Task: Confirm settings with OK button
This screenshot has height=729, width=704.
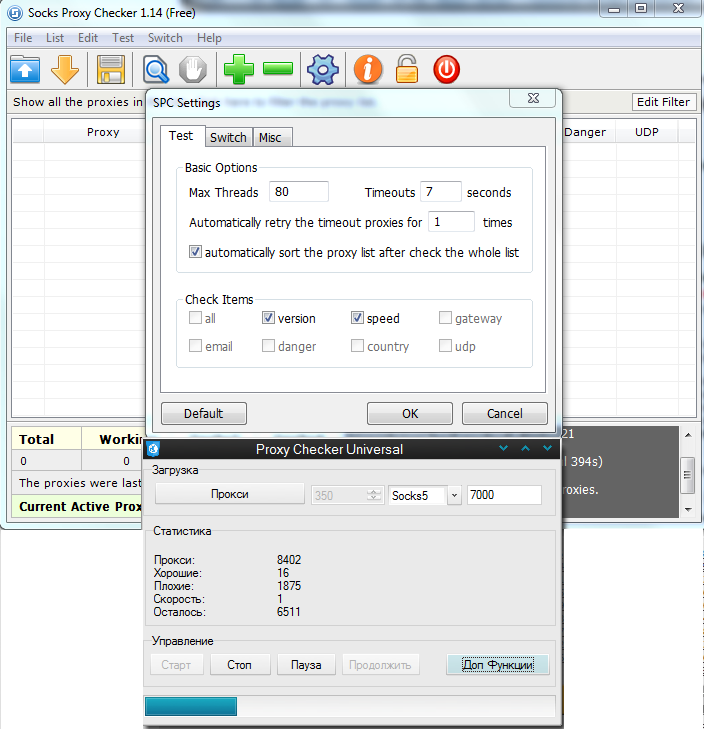Action: [x=410, y=413]
